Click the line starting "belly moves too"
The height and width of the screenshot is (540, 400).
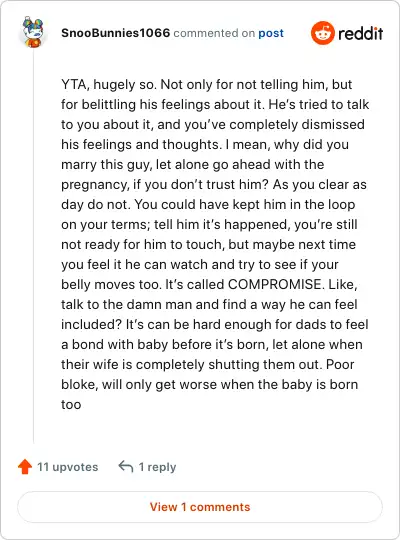point(209,284)
